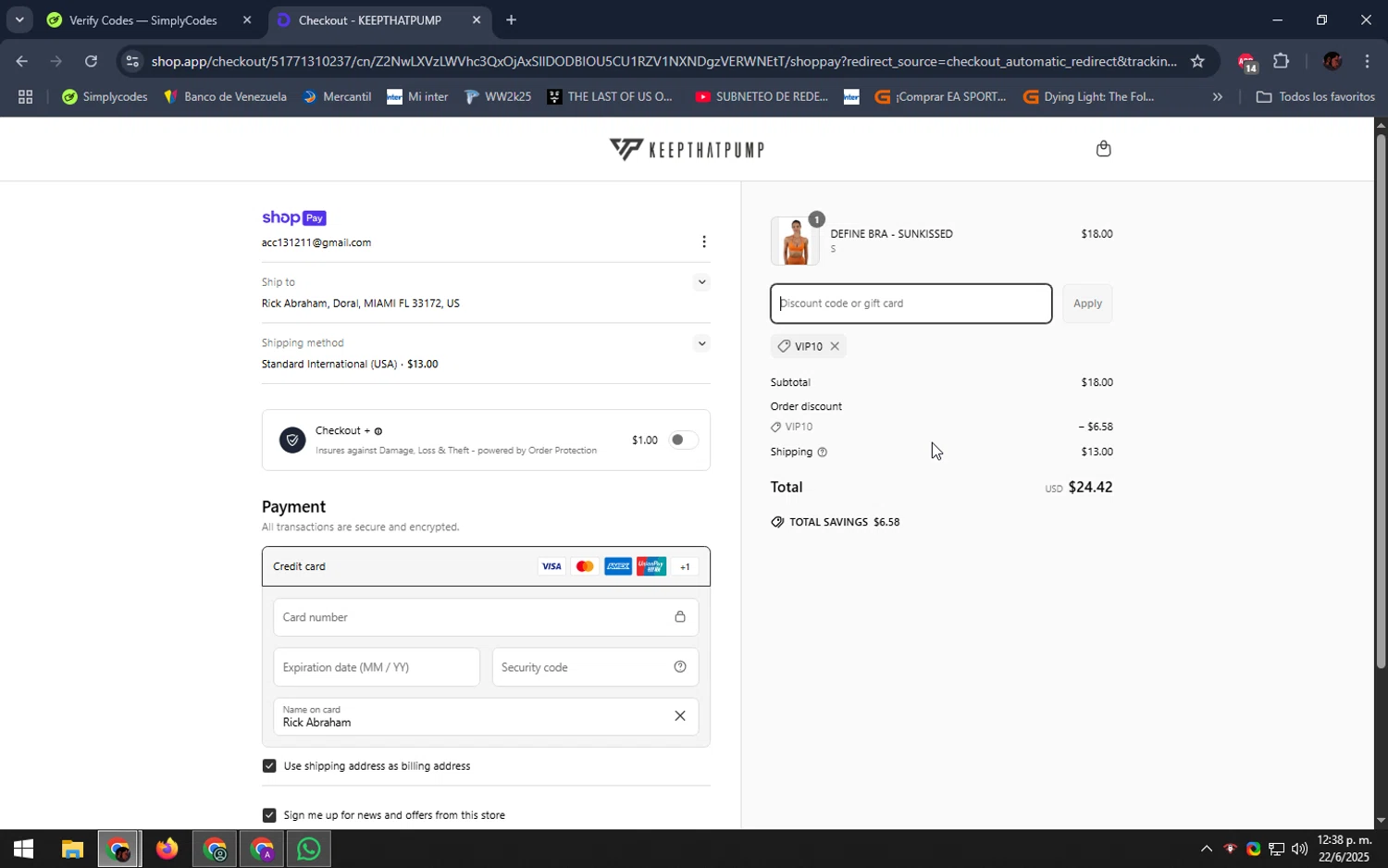Open the Chrome three-dot menu
The height and width of the screenshot is (868, 1388).
pos(1367,61)
